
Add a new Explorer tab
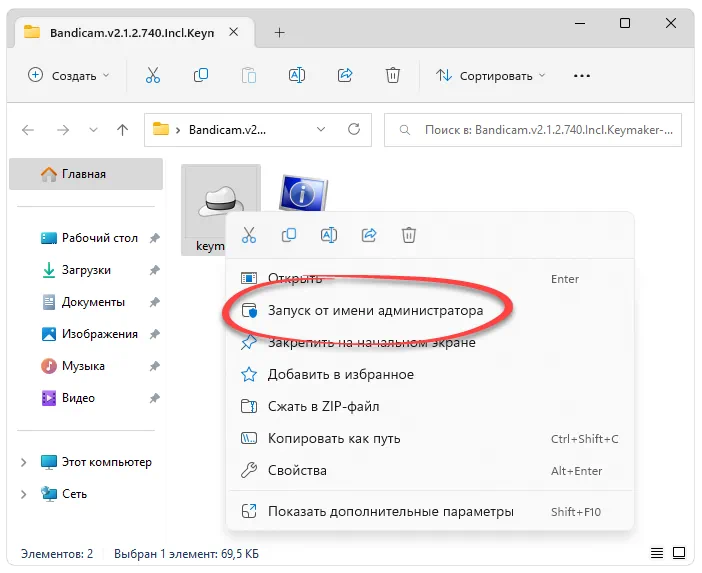pos(279,32)
